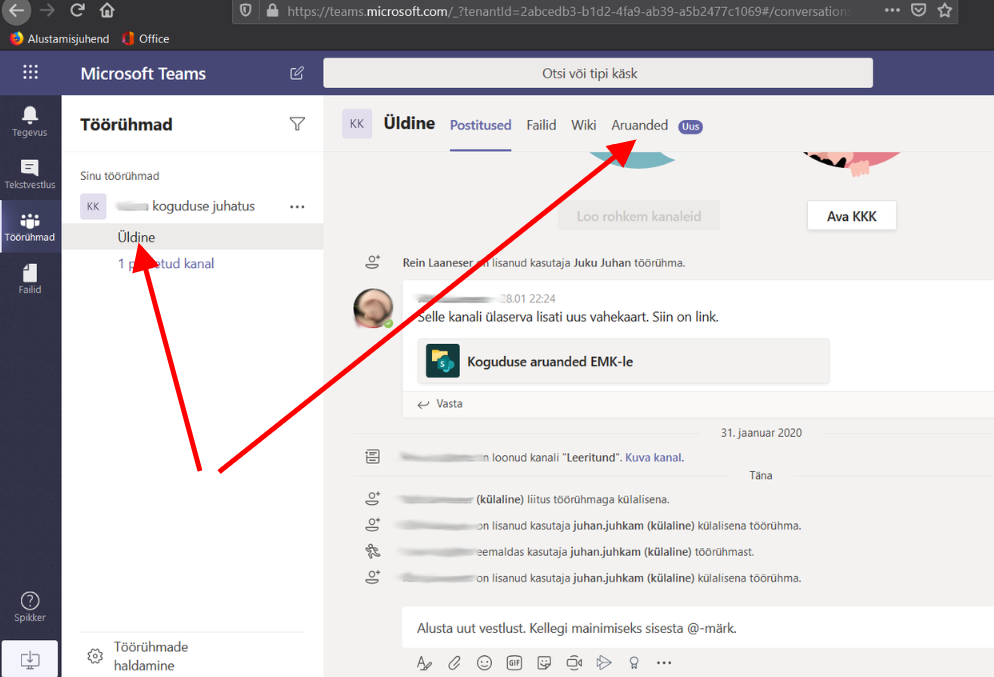Switch to the Failid tab
The image size is (994, 677).
pyautogui.click(x=541, y=125)
